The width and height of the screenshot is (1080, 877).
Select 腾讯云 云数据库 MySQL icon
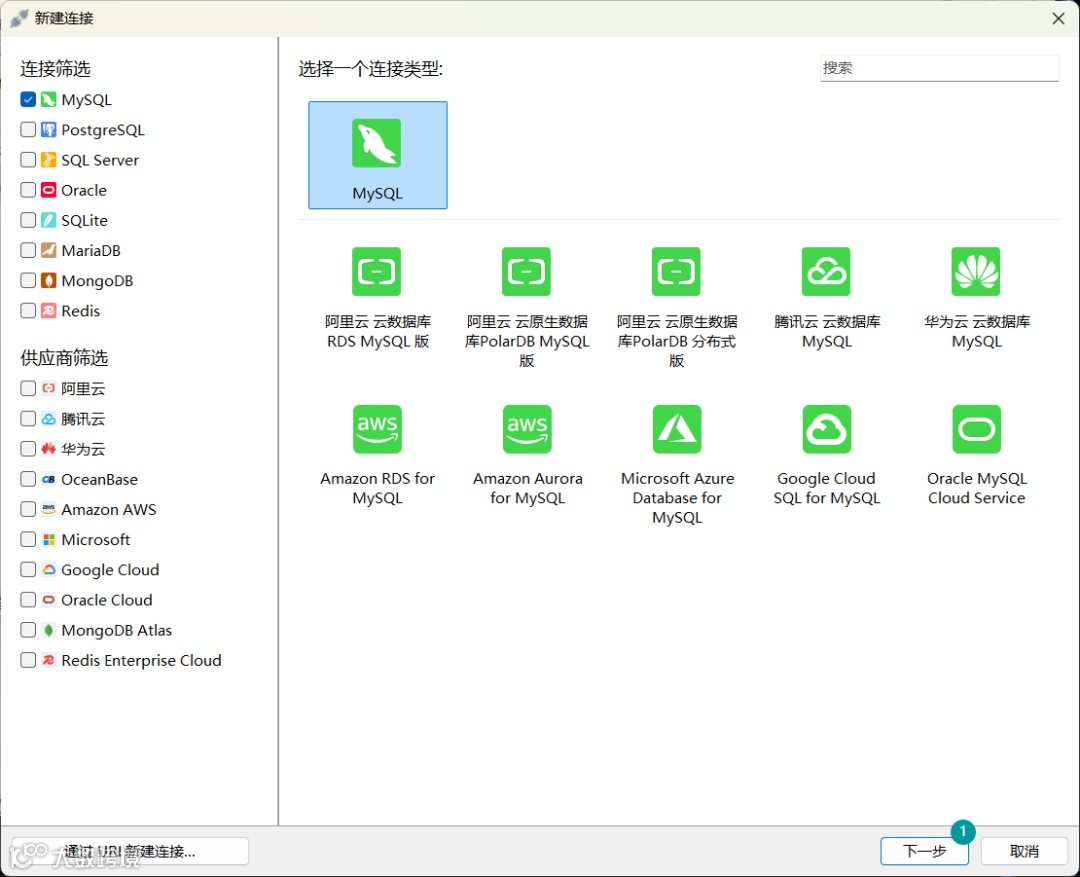coord(827,271)
